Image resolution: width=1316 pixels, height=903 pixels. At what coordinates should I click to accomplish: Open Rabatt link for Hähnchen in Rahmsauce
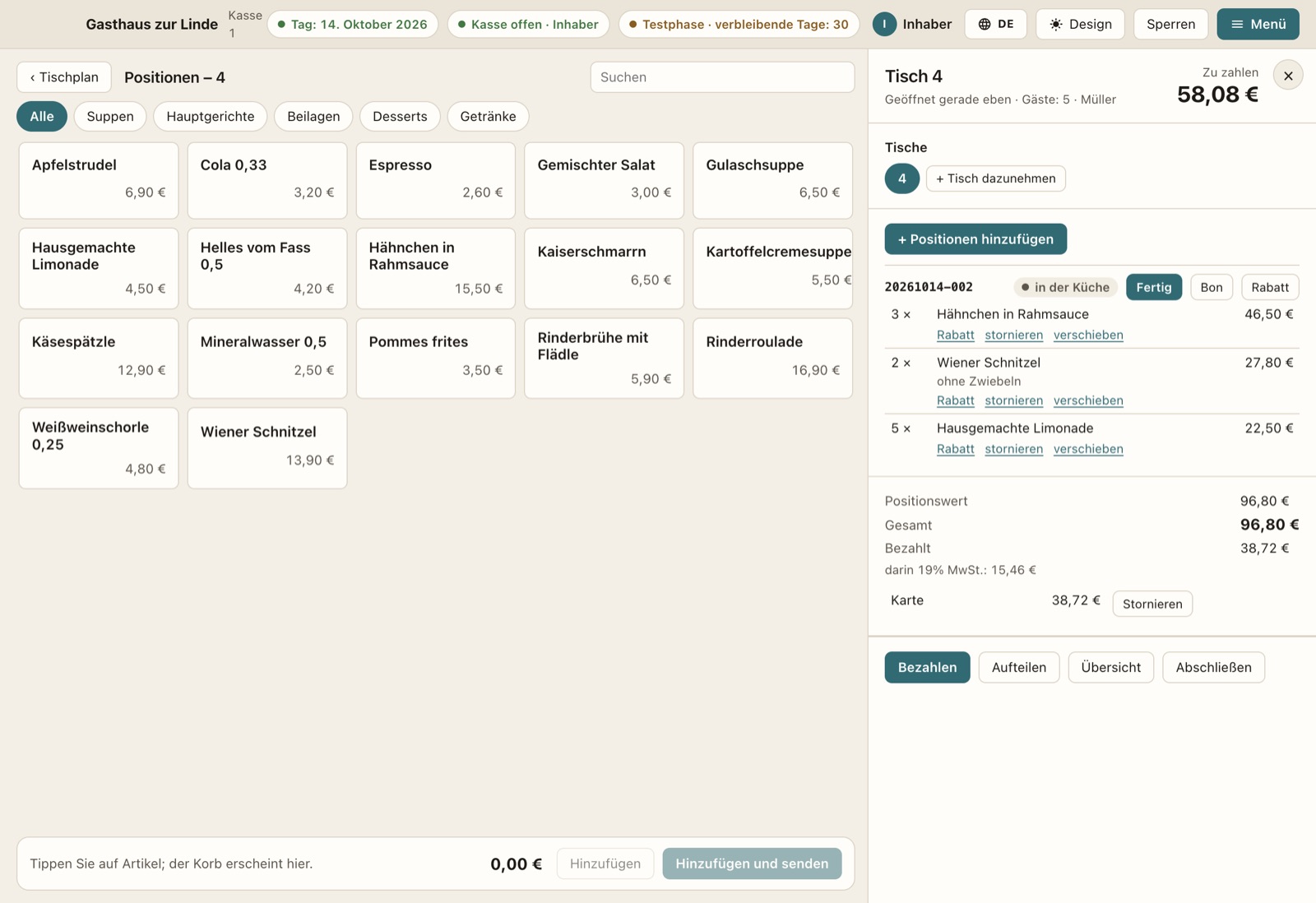click(x=955, y=335)
